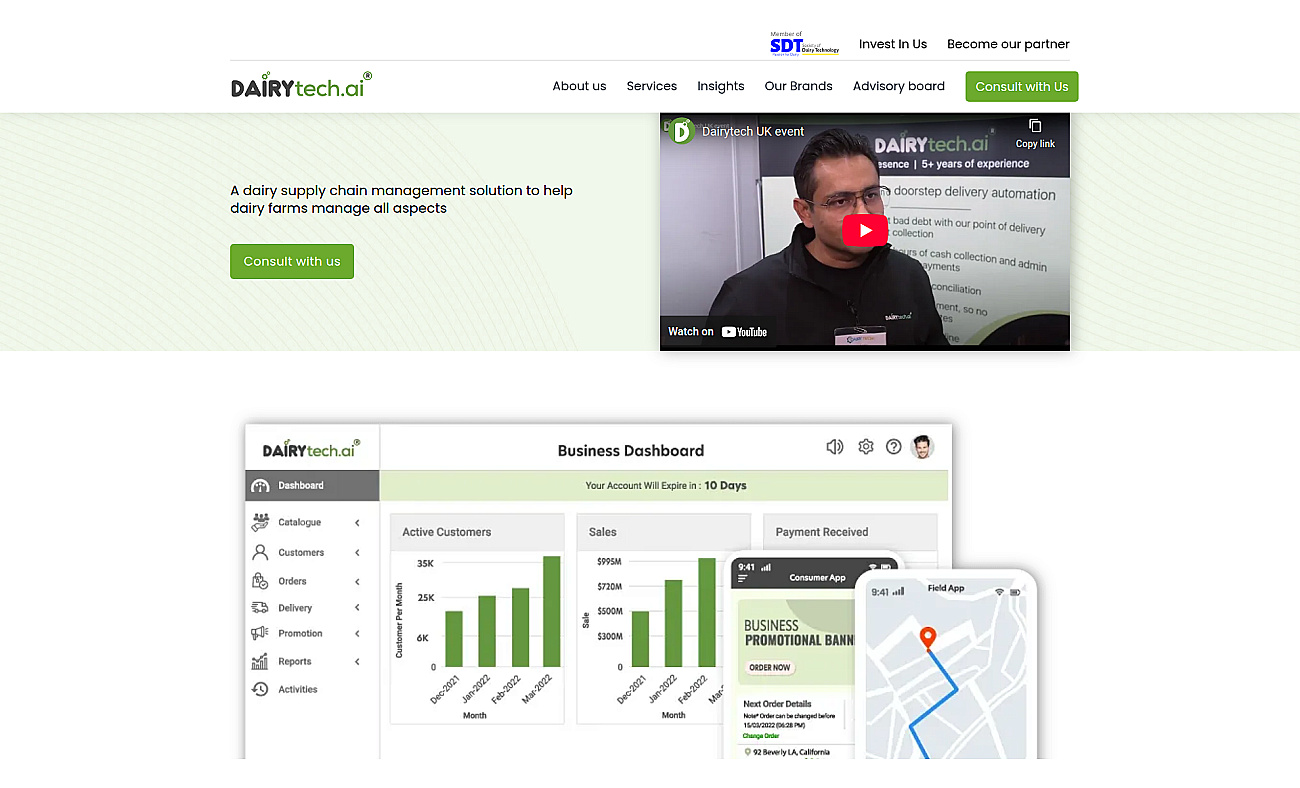The image size is (1300, 788).
Task: Click the Reports chart sidebar icon
Action: (x=260, y=661)
